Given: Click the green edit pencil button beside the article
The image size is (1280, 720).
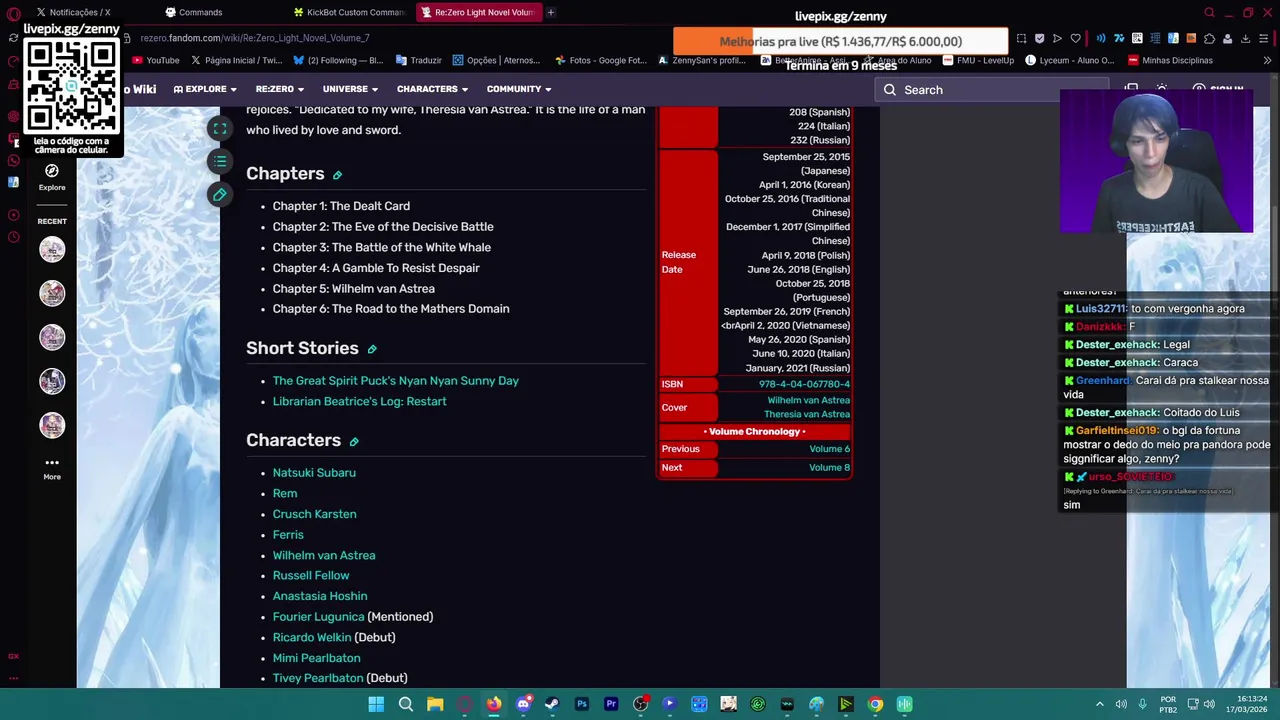Looking at the screenshot, I should 220,195.
